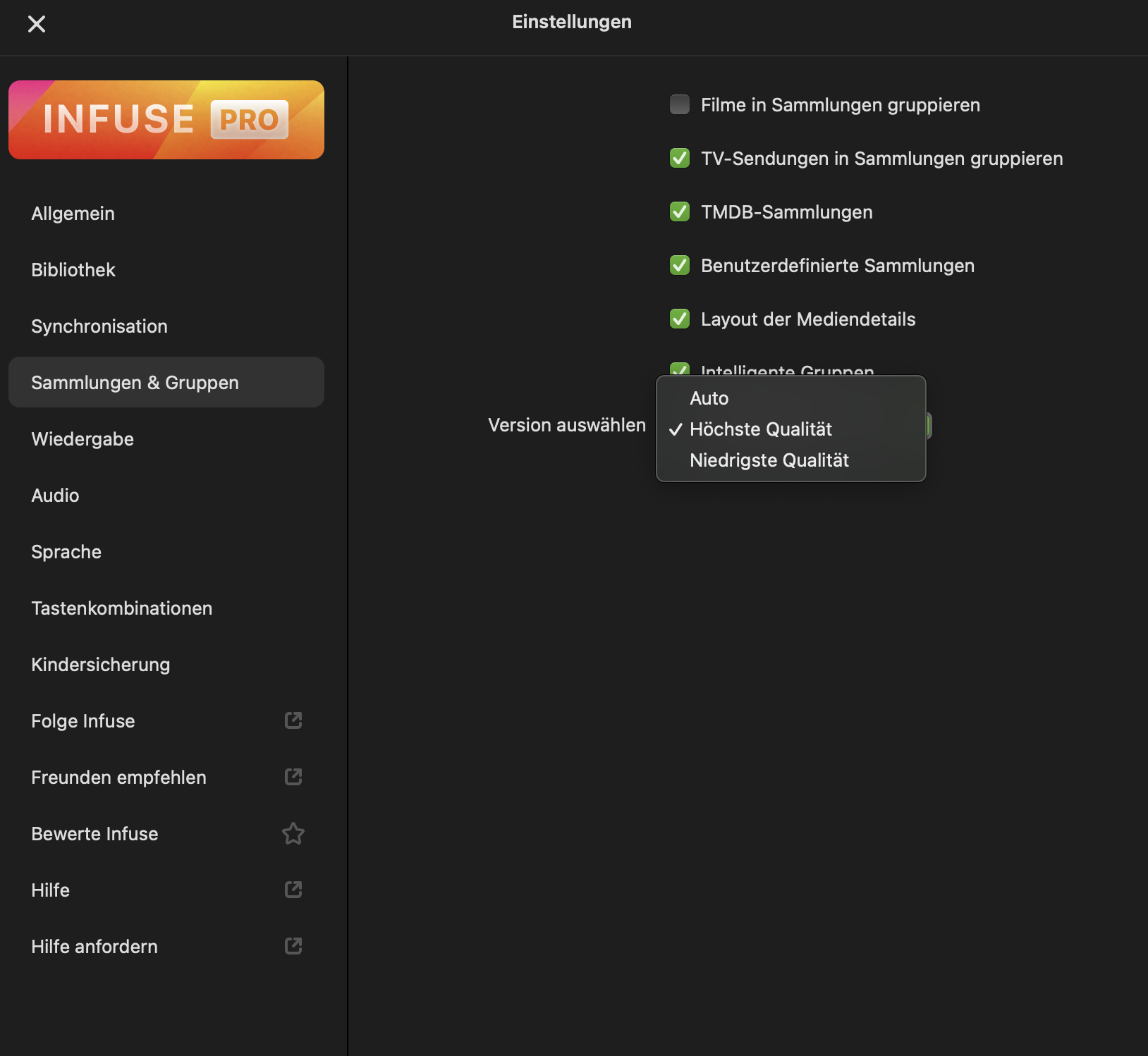Viewport: 1148px width, 1056px height.
Task: Switch to the Wiedergabe settings section
Action: (x=83, y=439)
